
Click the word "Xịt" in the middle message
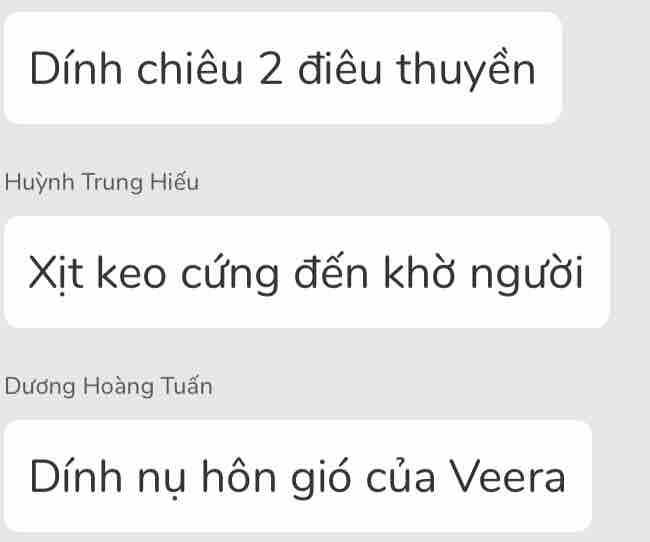[56, 273]
